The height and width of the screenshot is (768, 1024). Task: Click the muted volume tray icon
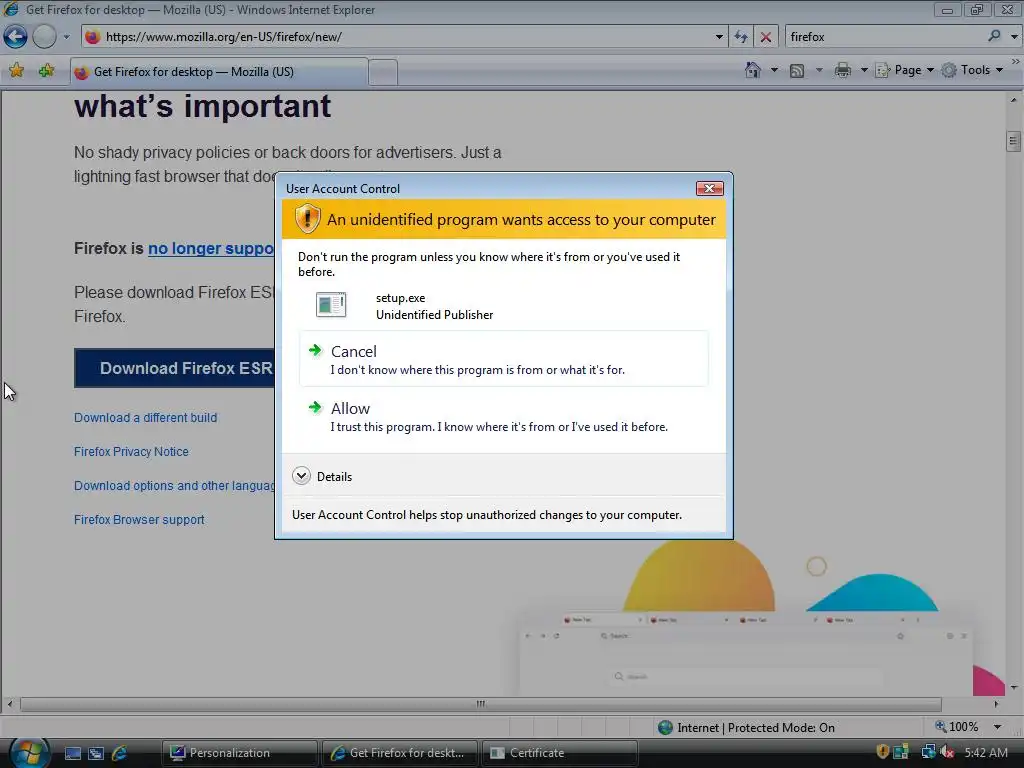tap(947, 752)
